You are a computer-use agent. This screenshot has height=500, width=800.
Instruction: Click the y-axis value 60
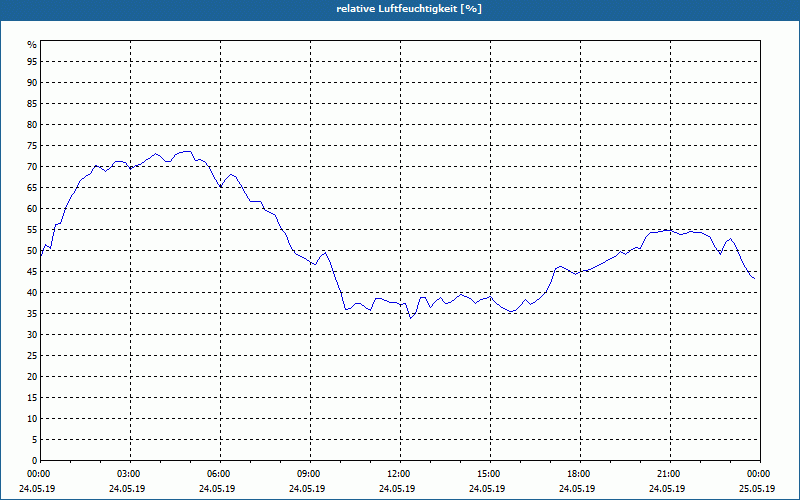pos(32,209)
